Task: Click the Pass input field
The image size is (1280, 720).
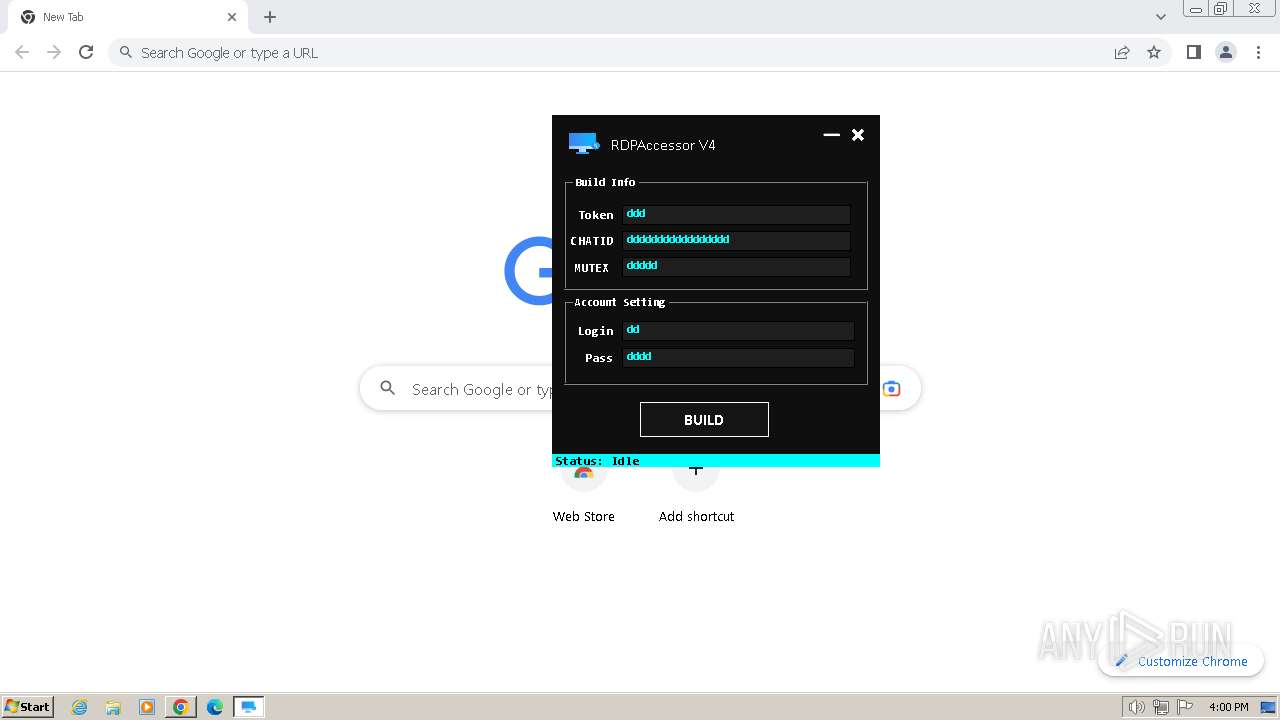Action: coord(738,358)
